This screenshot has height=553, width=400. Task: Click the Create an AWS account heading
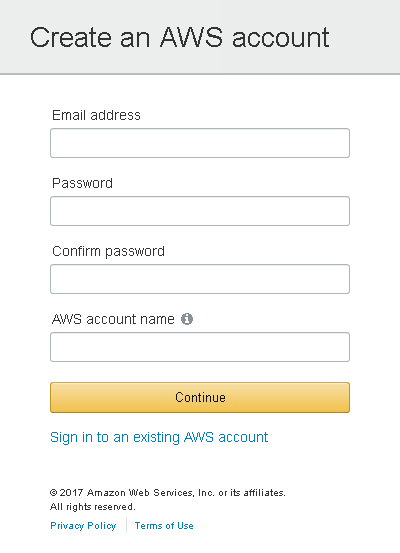tap(180, 37)
